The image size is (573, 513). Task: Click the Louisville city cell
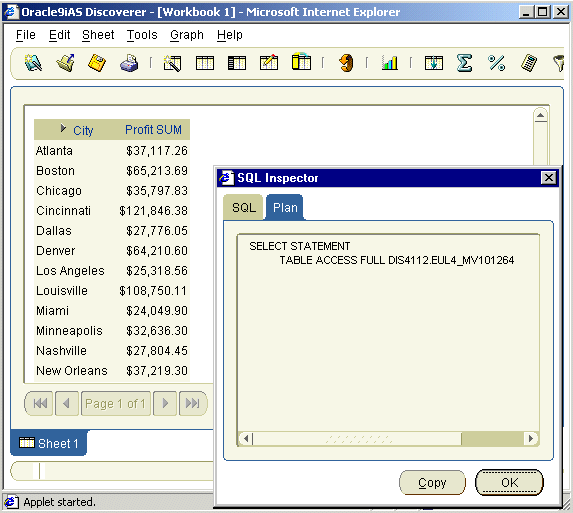[62, 291]
